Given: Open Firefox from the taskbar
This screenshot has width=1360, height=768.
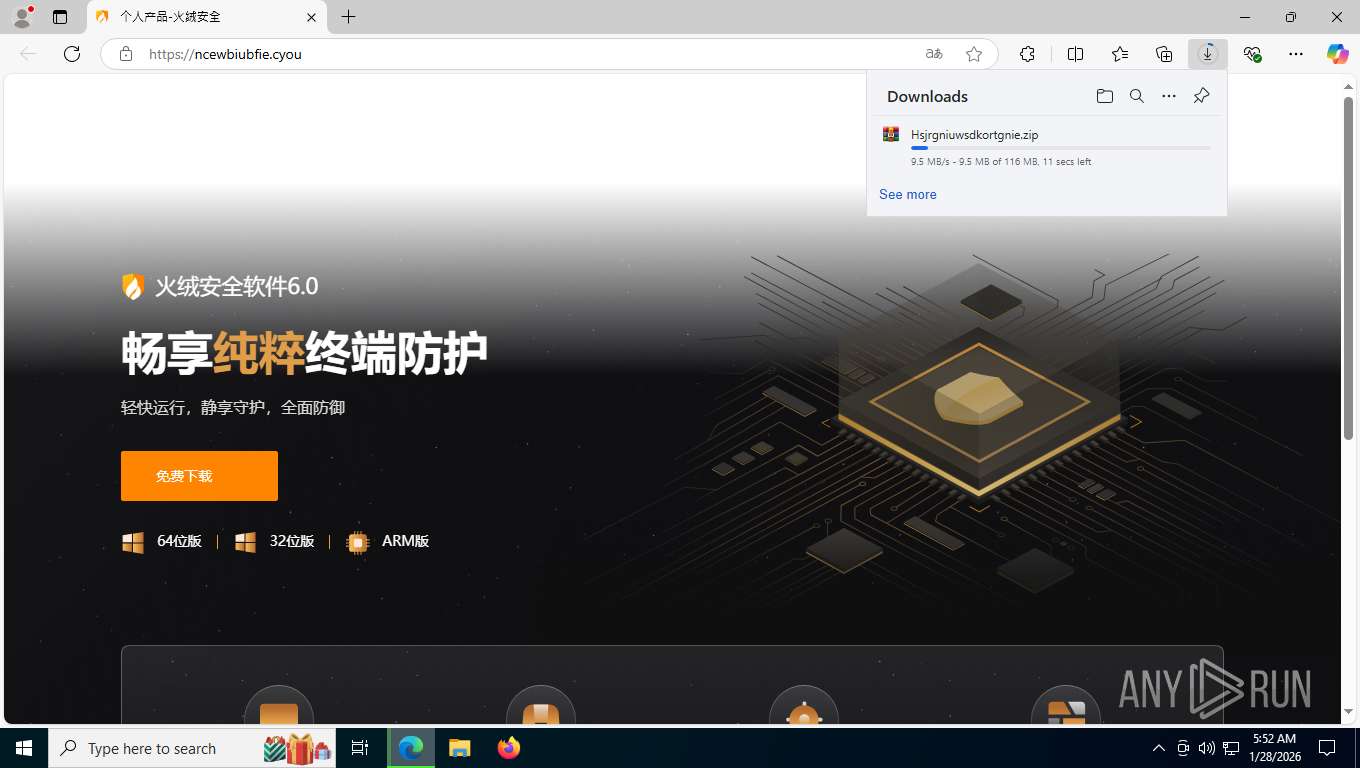Looking at the screenshot, I should click(x=508, y=748).
